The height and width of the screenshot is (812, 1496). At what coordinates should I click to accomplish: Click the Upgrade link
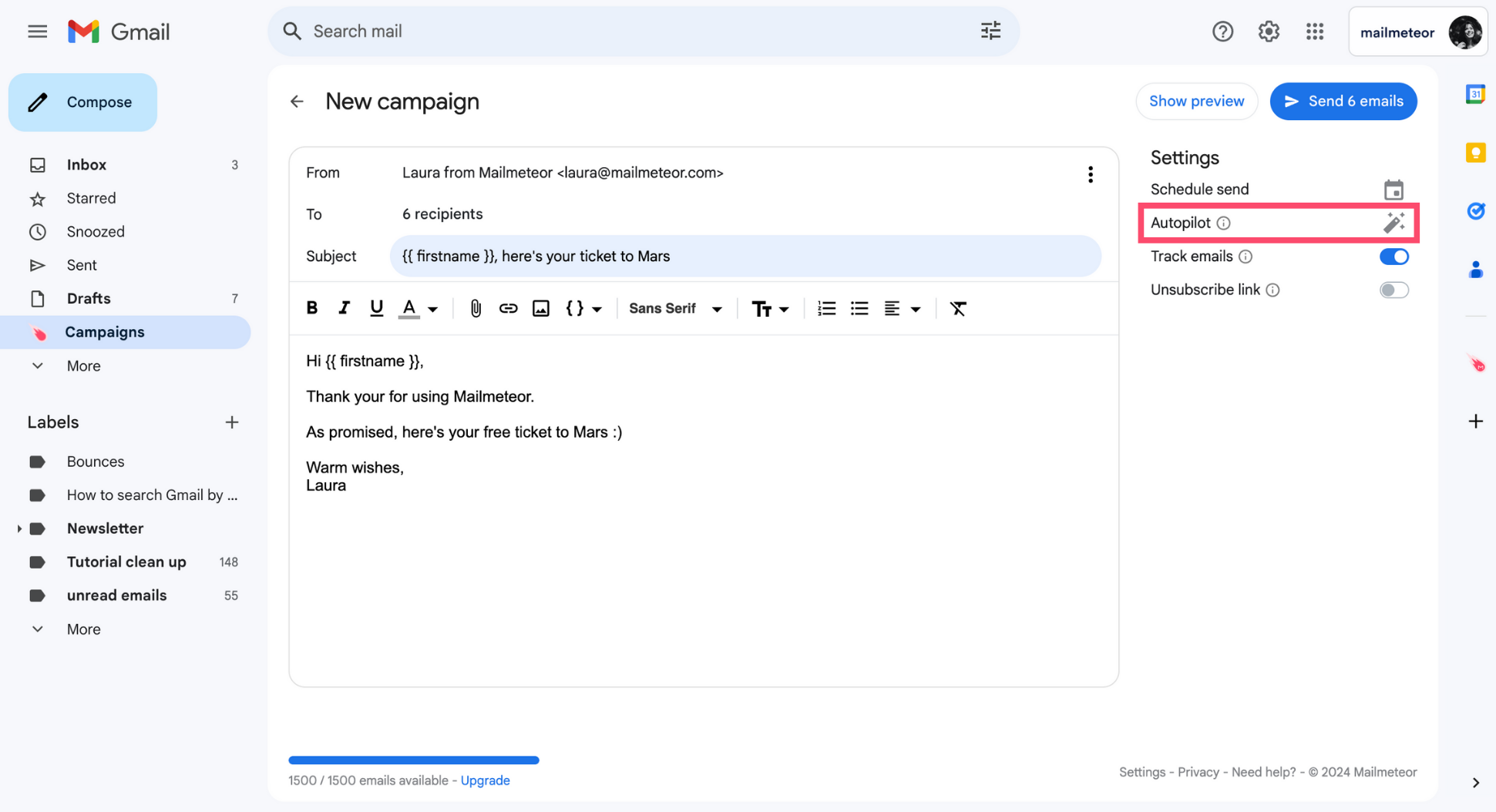485,780
